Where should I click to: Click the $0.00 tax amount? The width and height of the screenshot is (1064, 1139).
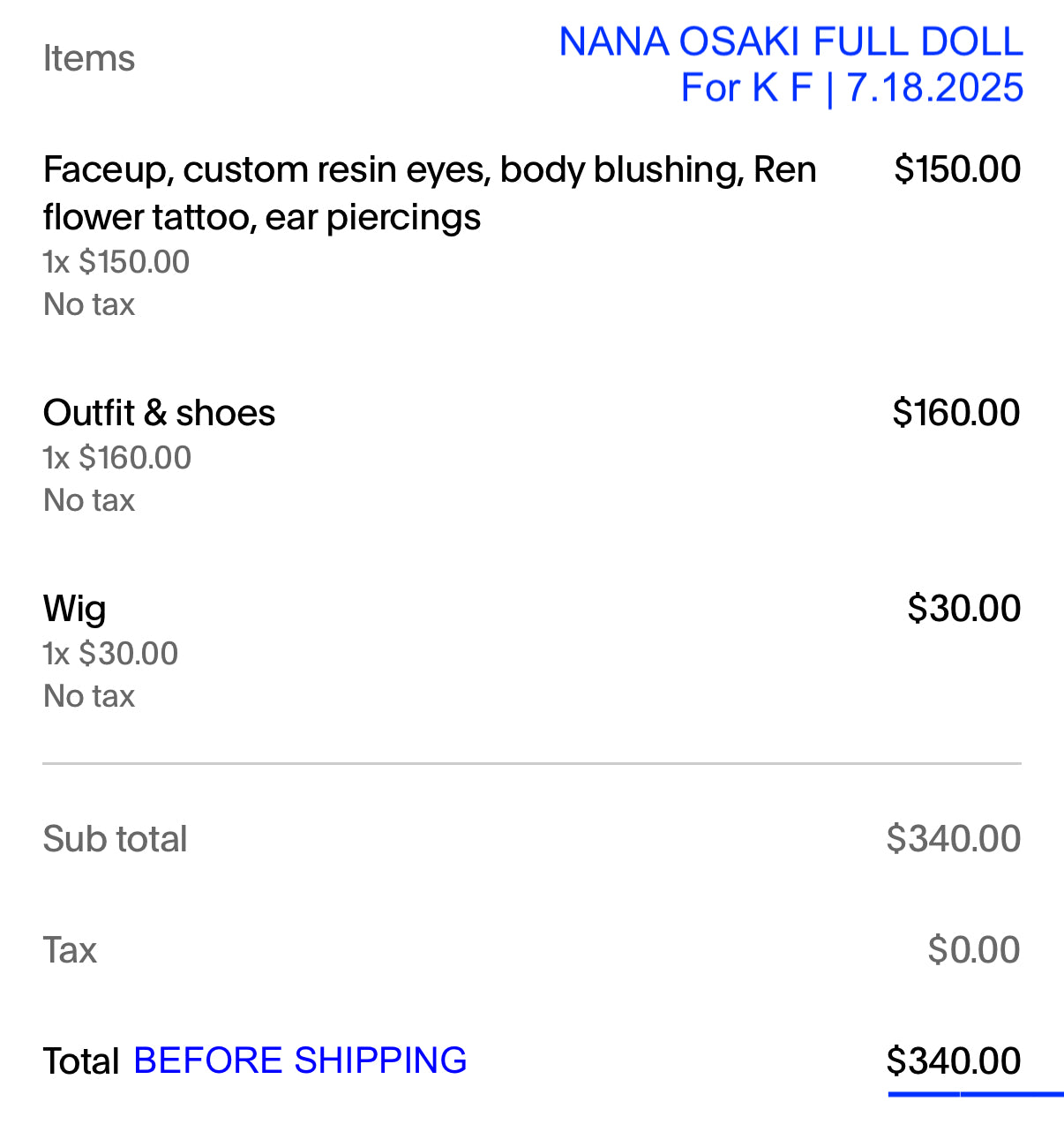point(974,950)
